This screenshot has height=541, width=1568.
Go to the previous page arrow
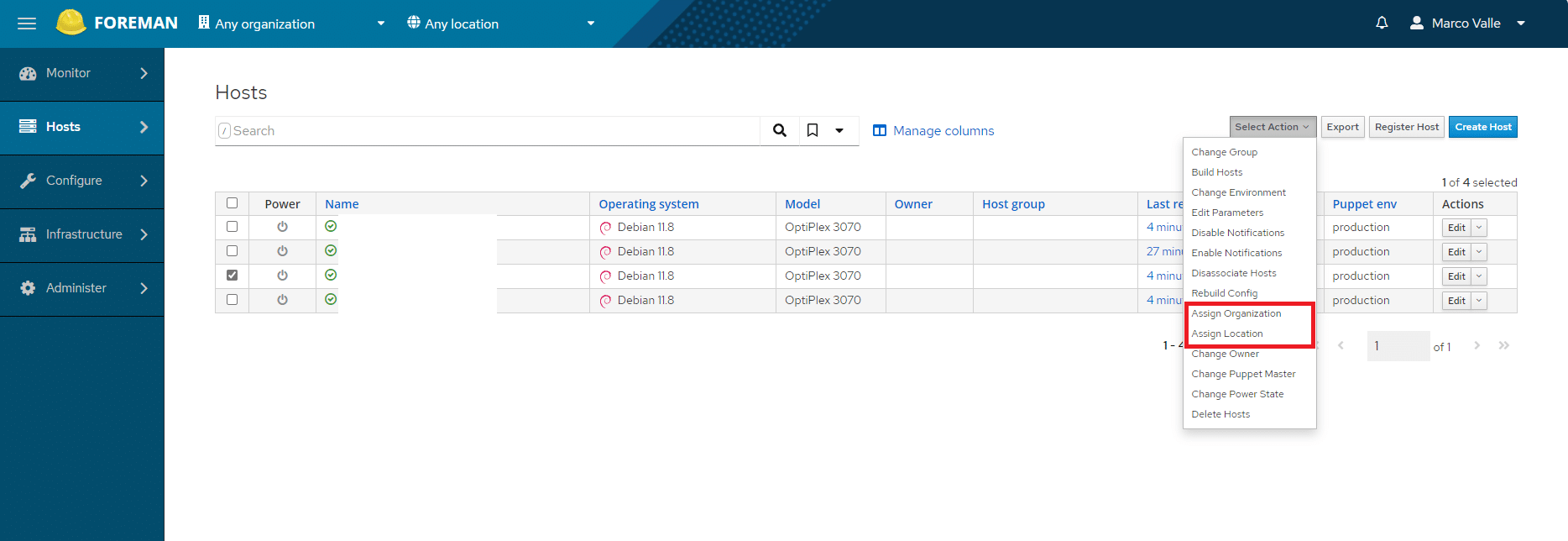tap(1341, 345)
